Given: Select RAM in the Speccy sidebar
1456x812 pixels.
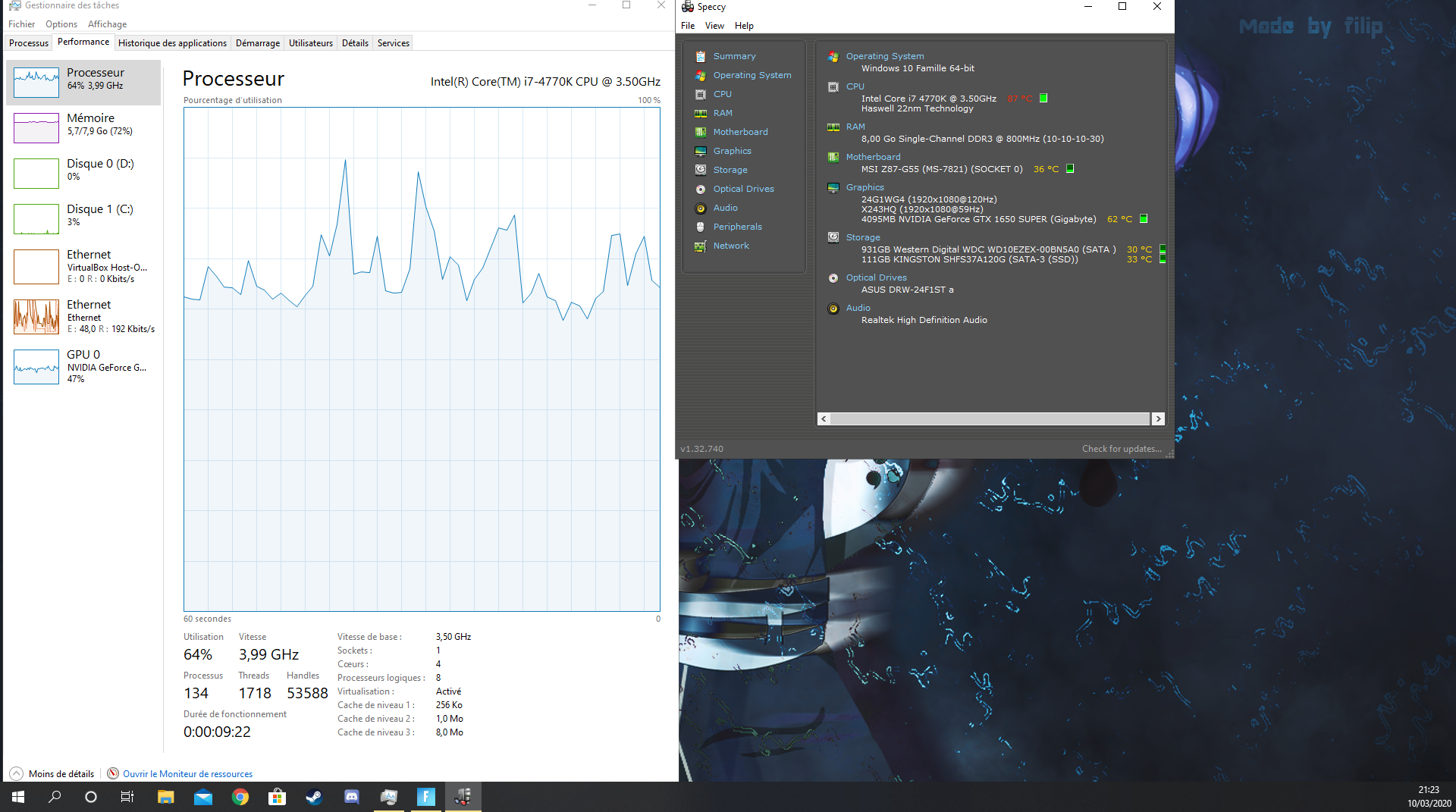Looking at the screenshot, I should [723, 113].
